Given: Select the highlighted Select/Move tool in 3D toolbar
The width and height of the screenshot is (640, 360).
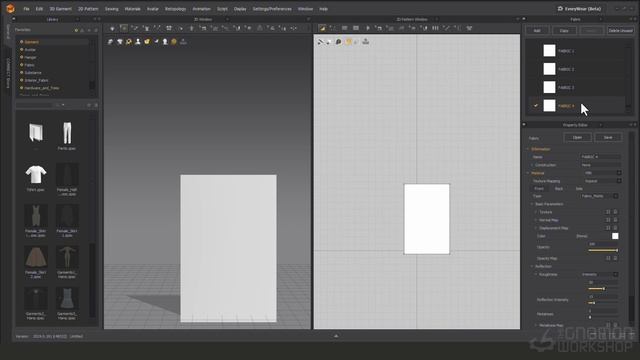Looking at the screenshot, I should [x=124, y=28].
